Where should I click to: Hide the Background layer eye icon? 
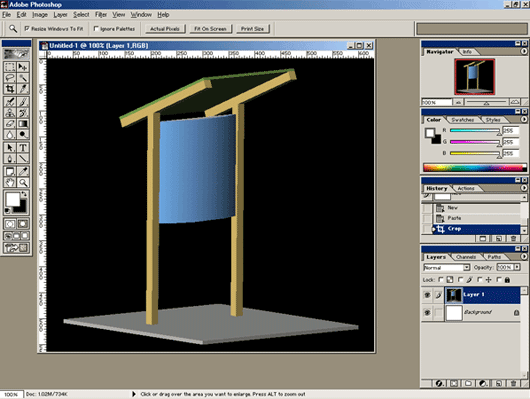tap(427, 312)
